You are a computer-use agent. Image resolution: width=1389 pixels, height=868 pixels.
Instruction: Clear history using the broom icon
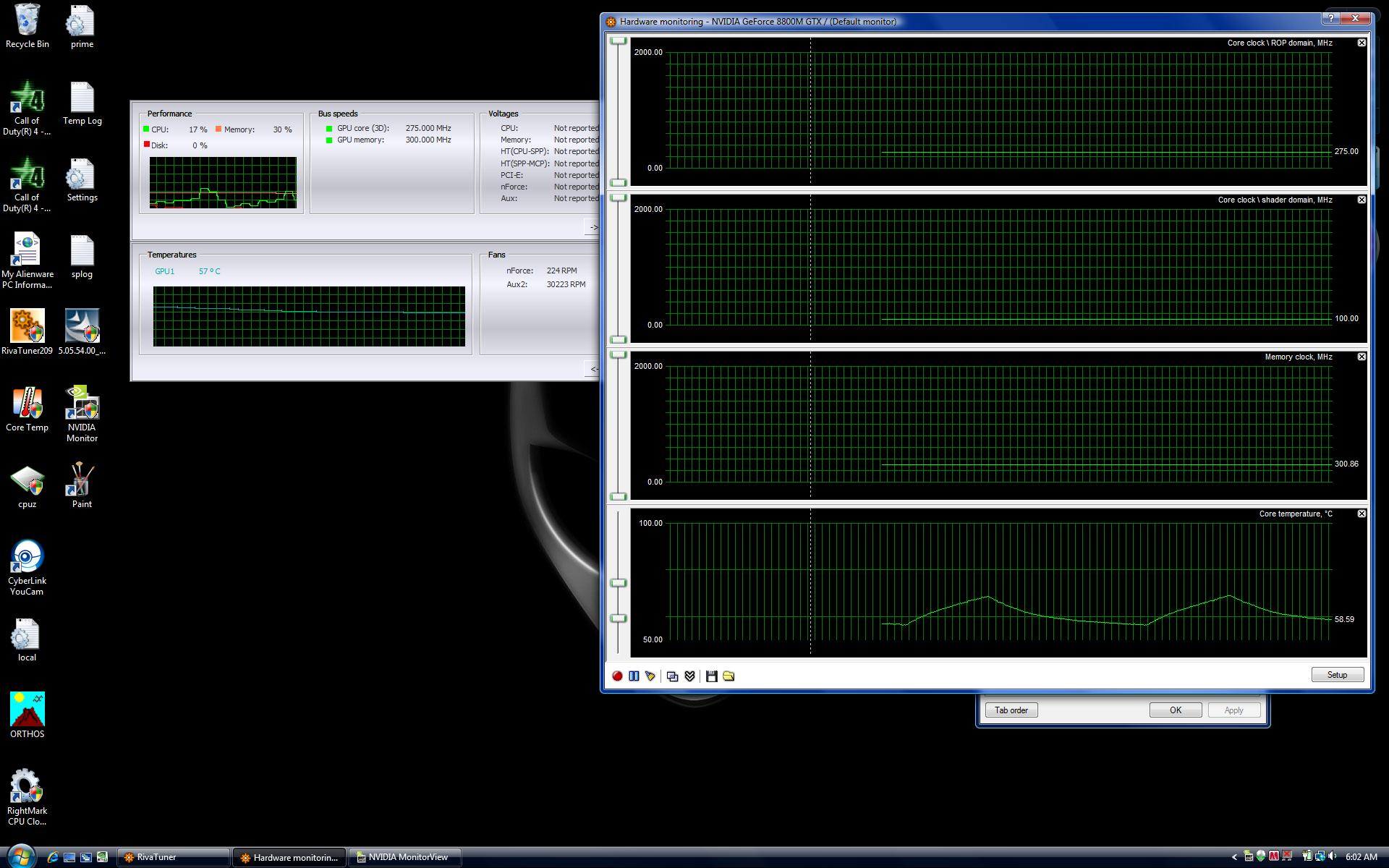650,676
